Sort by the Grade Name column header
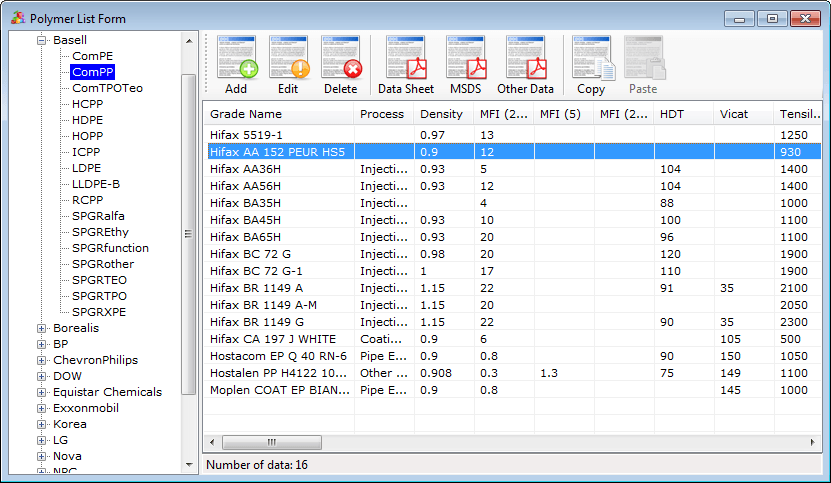The width and height of the screenshot is (831, 483). (279, 114)
